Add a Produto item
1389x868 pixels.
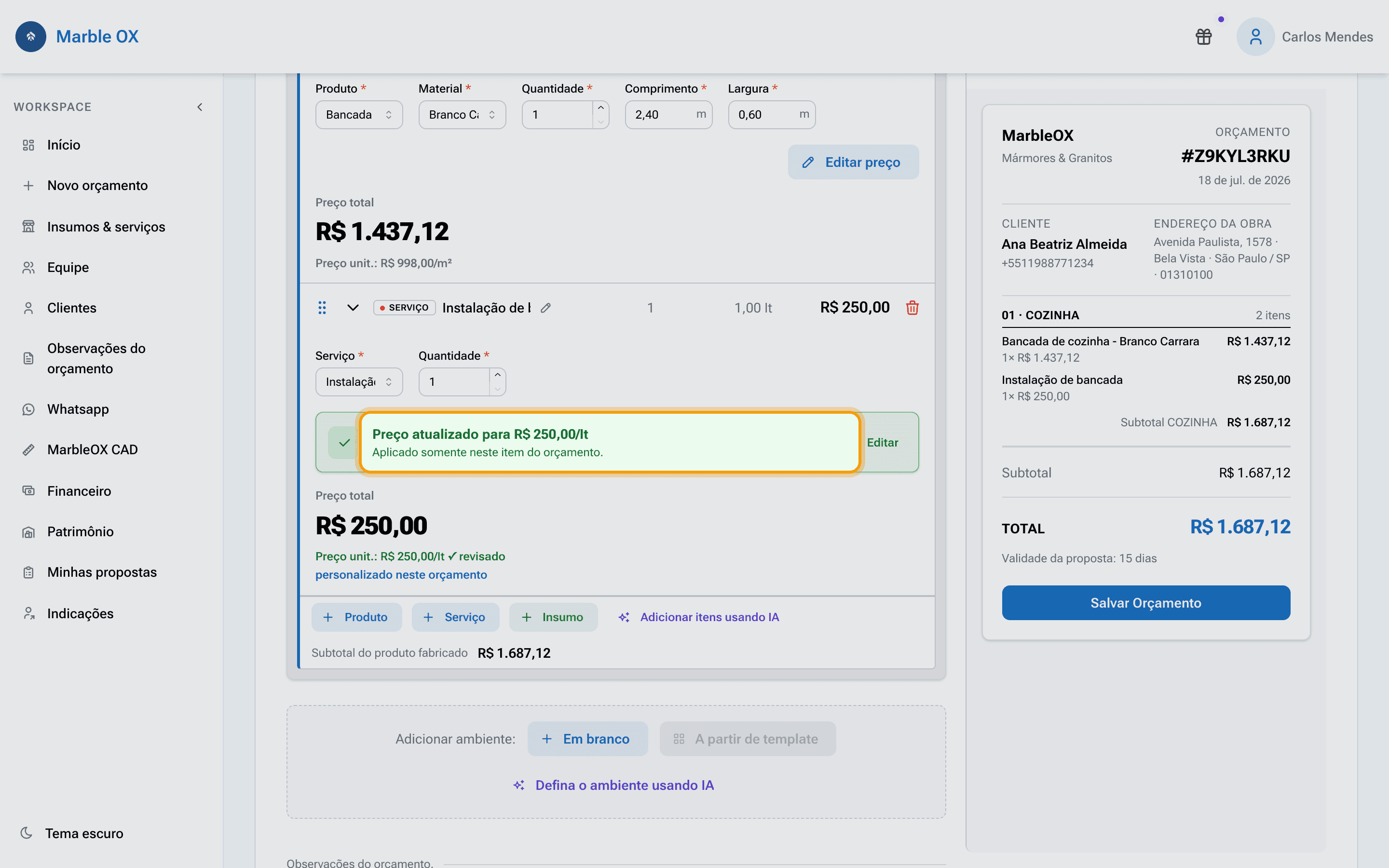356,617
